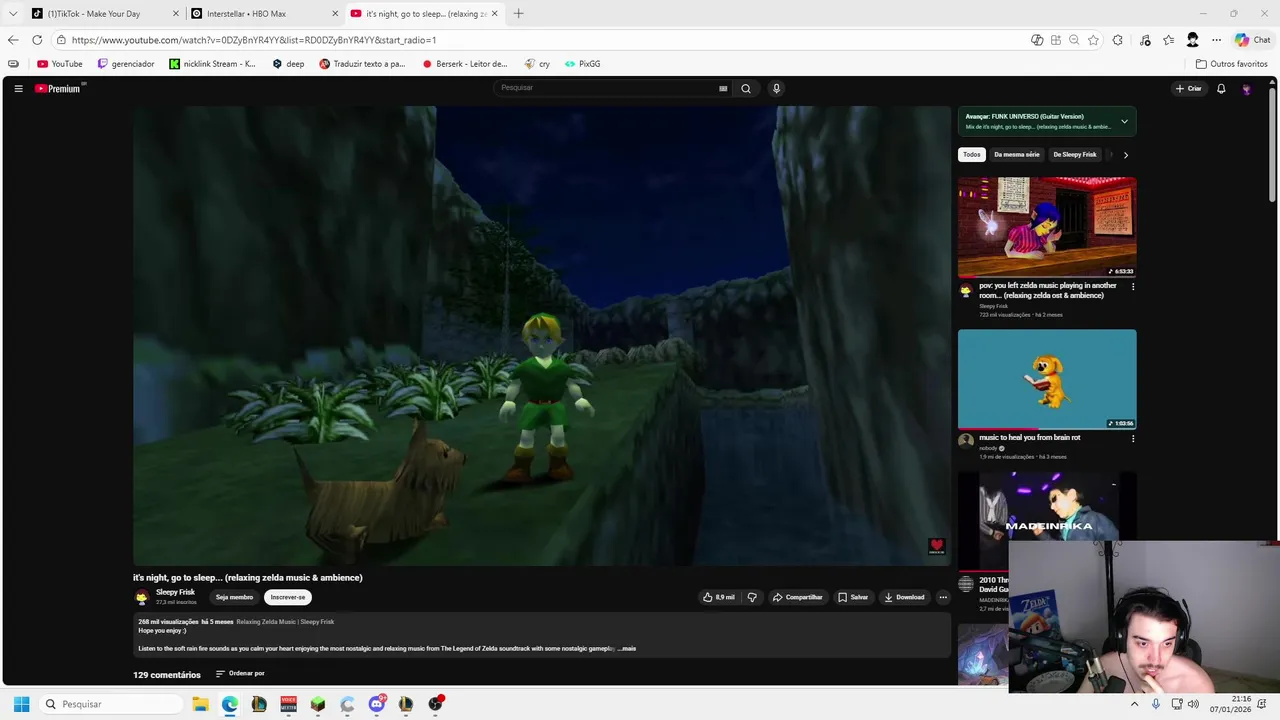Zoom out using the address bar magnifier
This screenshot has width=1280, height=720.
1074,40
